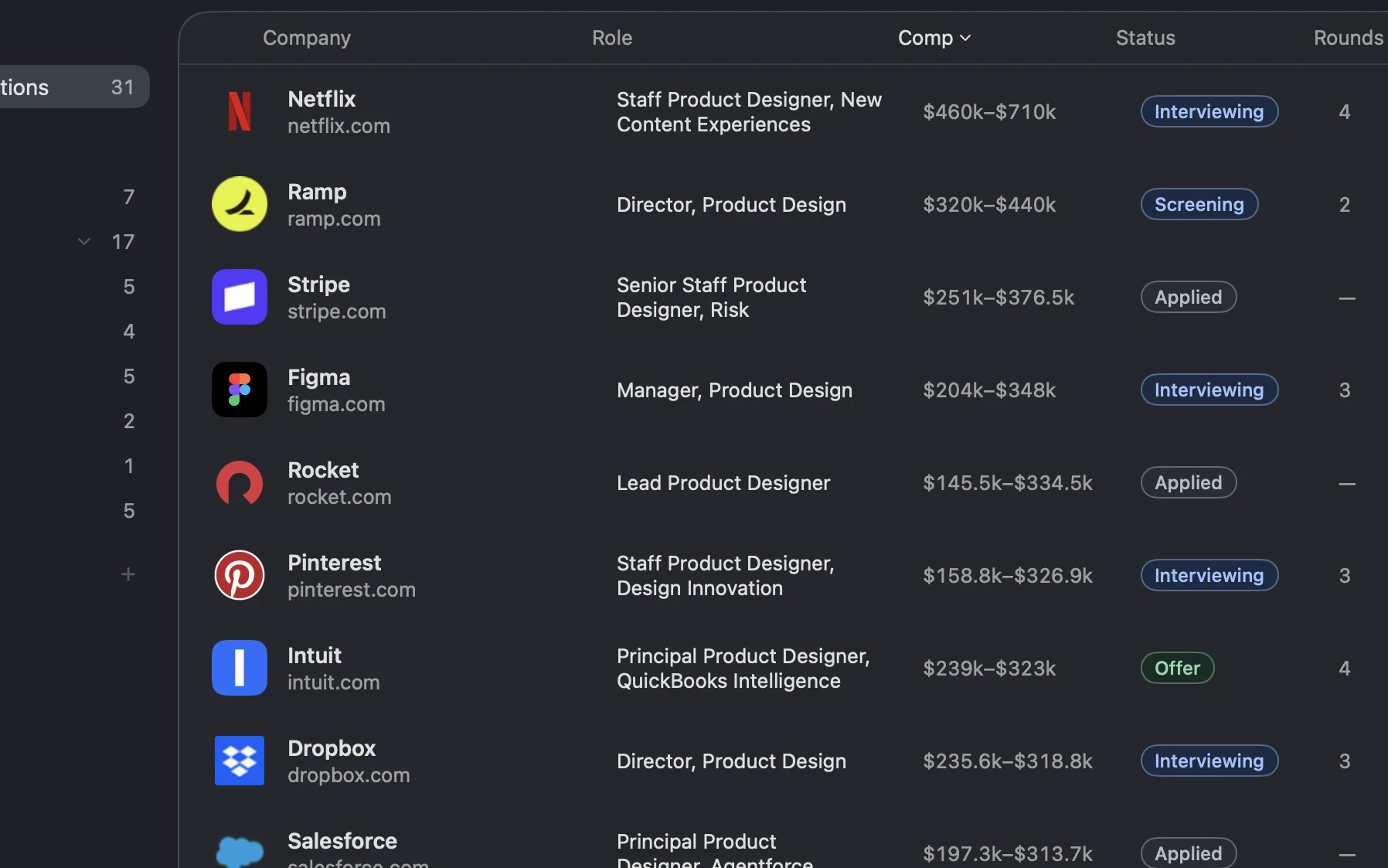The height and width of the screenshot is (868, 1388).
Task: Click the Principal Product Designer, QuickBooks Intelligence role
Action: 743,669
